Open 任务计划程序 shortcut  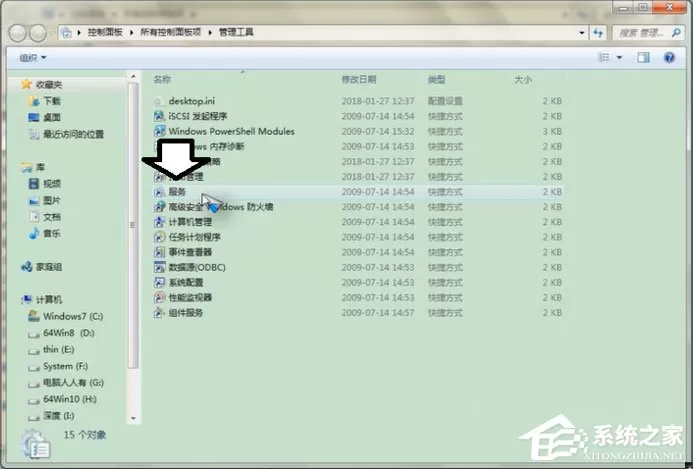point(194,237)
